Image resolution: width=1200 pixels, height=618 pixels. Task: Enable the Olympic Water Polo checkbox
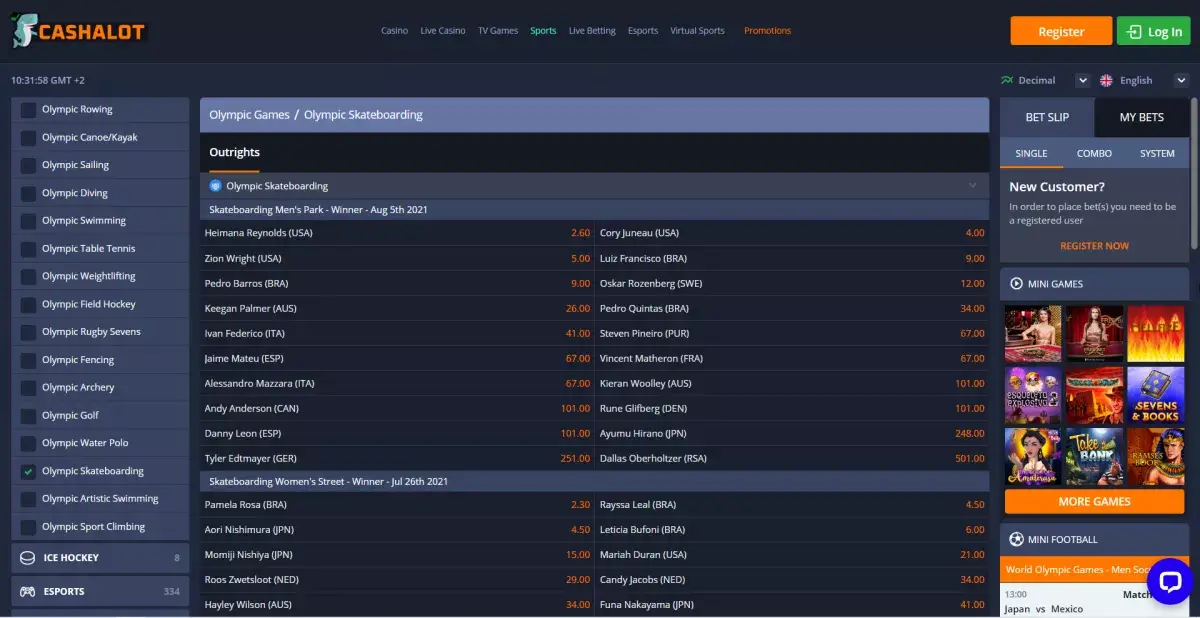[x=28, y=443]
